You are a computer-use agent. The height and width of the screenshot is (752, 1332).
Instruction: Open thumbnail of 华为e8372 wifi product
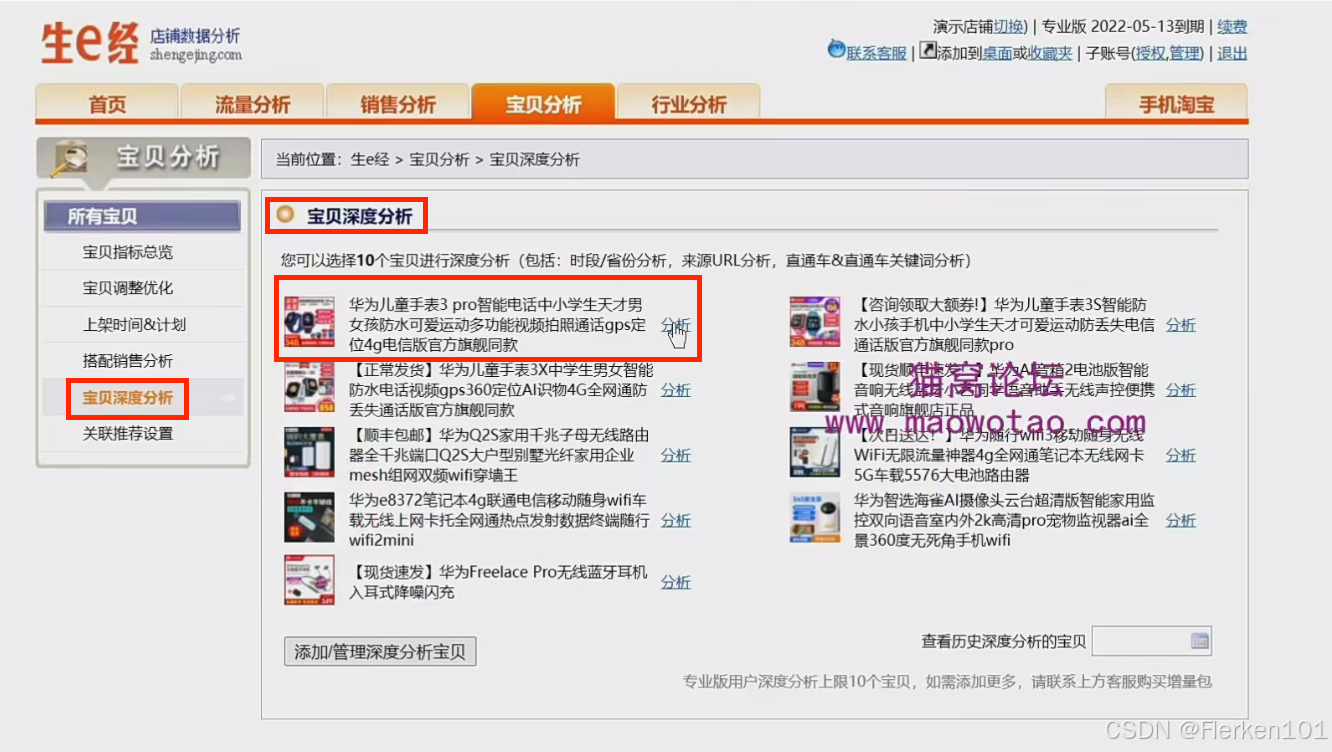pyautogui.click(x=309, y=518)
